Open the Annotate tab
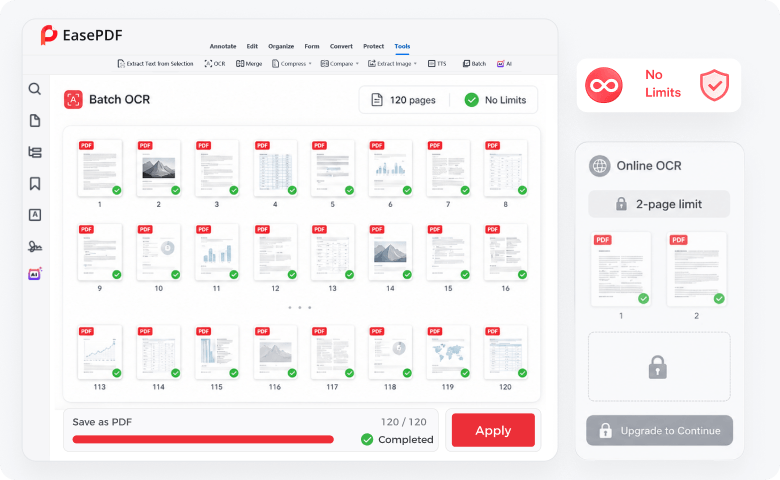This screenshot has height=480, width=780. coord(223,46)
